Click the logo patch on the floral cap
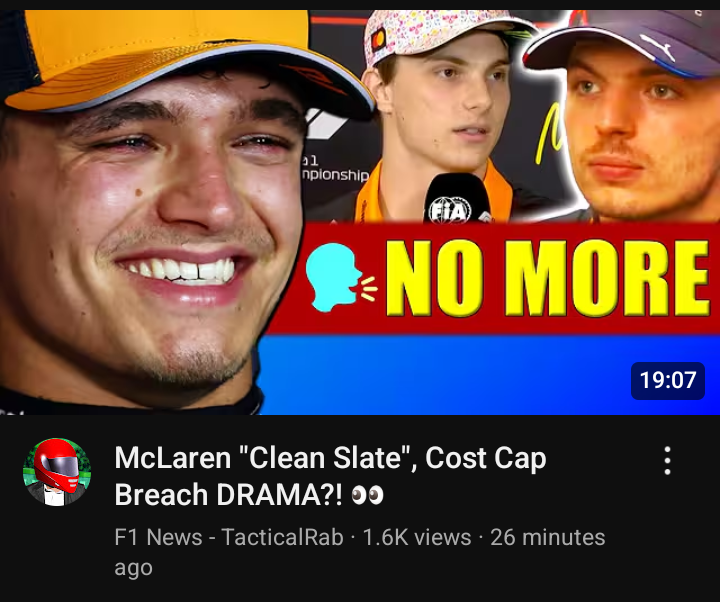The width and height of the screenshot is (720, 602). click(378, 40)
